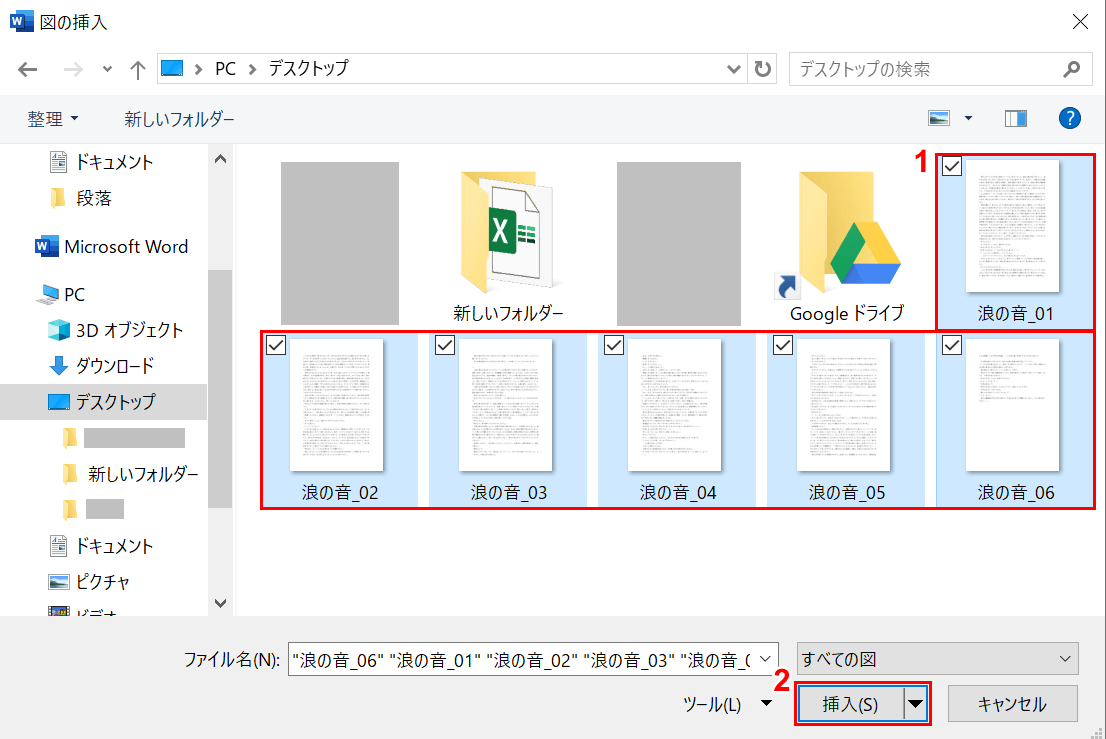Uncheck the 浪の音_04 file checkbox
Viewport: 1106px width, 739px height.
pyautogui.click(x=615, y=345)
